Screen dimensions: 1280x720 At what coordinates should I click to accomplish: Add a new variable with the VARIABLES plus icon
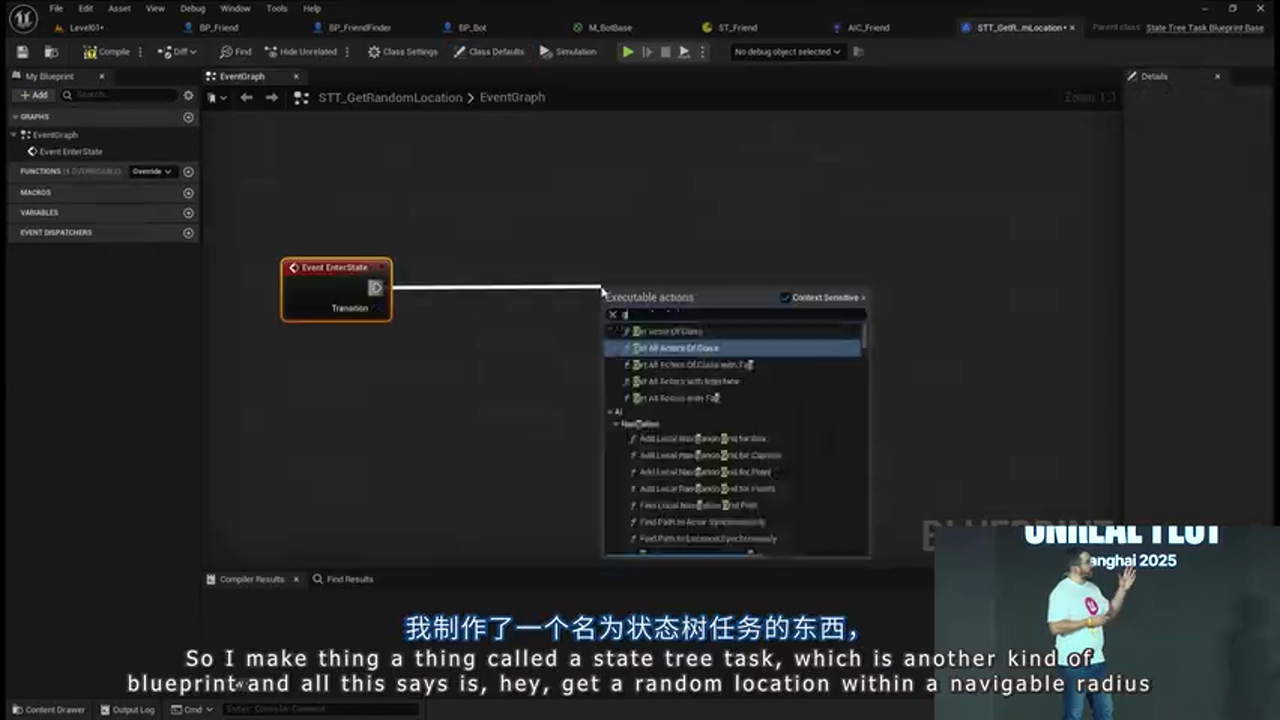pyautogui.click(x=188, y=212)
